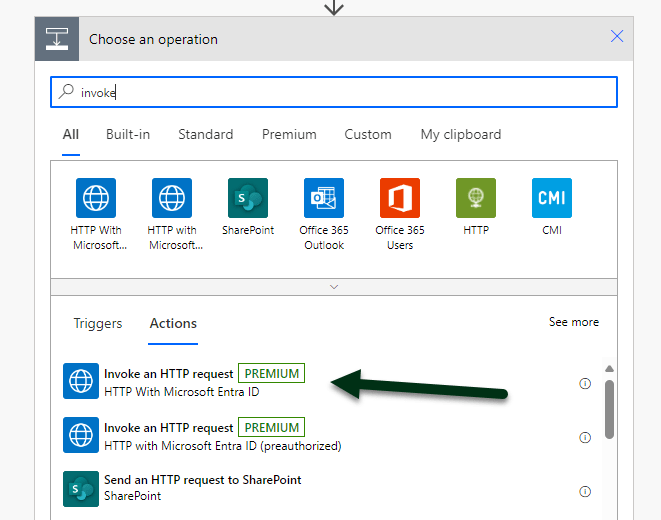
Task: Open the CMI connector
Action: tap(552, 198)
